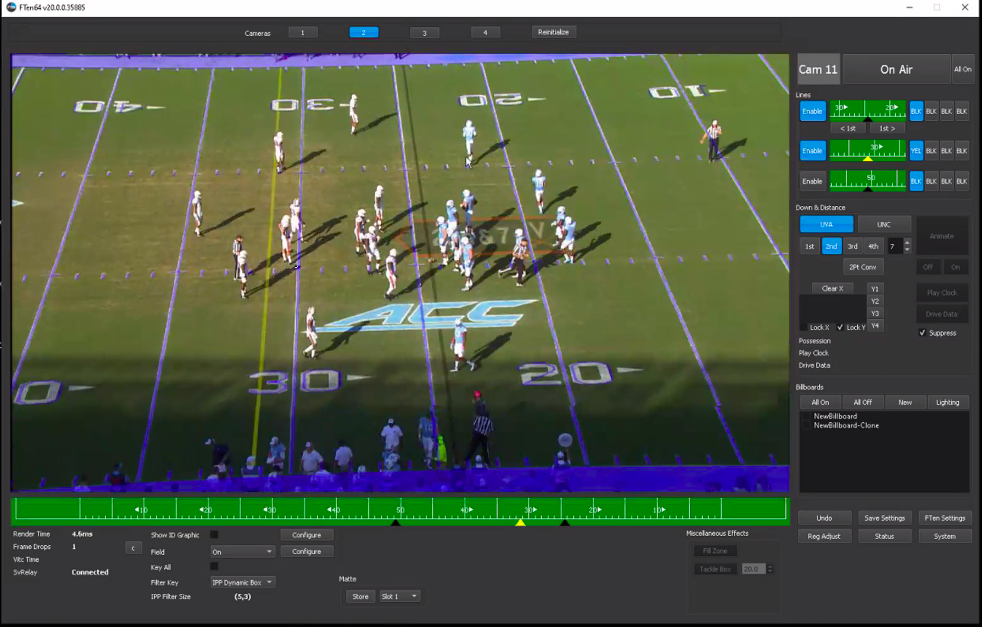
Task: Click the 2Pt Conv button
Action: pyautogui.click(x=862, y=267)
